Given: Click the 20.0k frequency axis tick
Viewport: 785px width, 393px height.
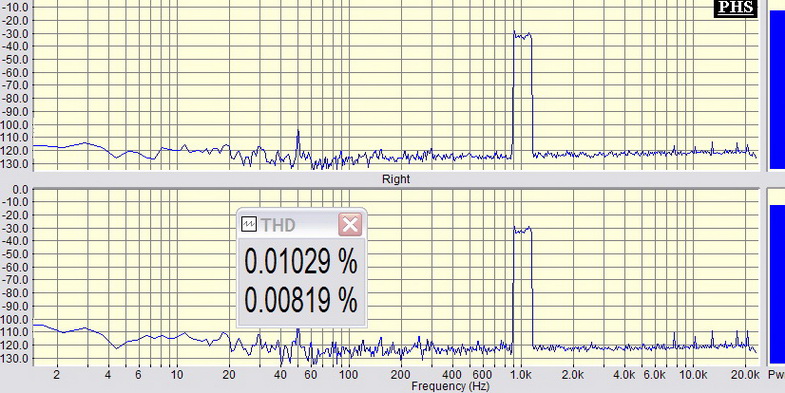Looking at the screenshot, I should point(744,375).
